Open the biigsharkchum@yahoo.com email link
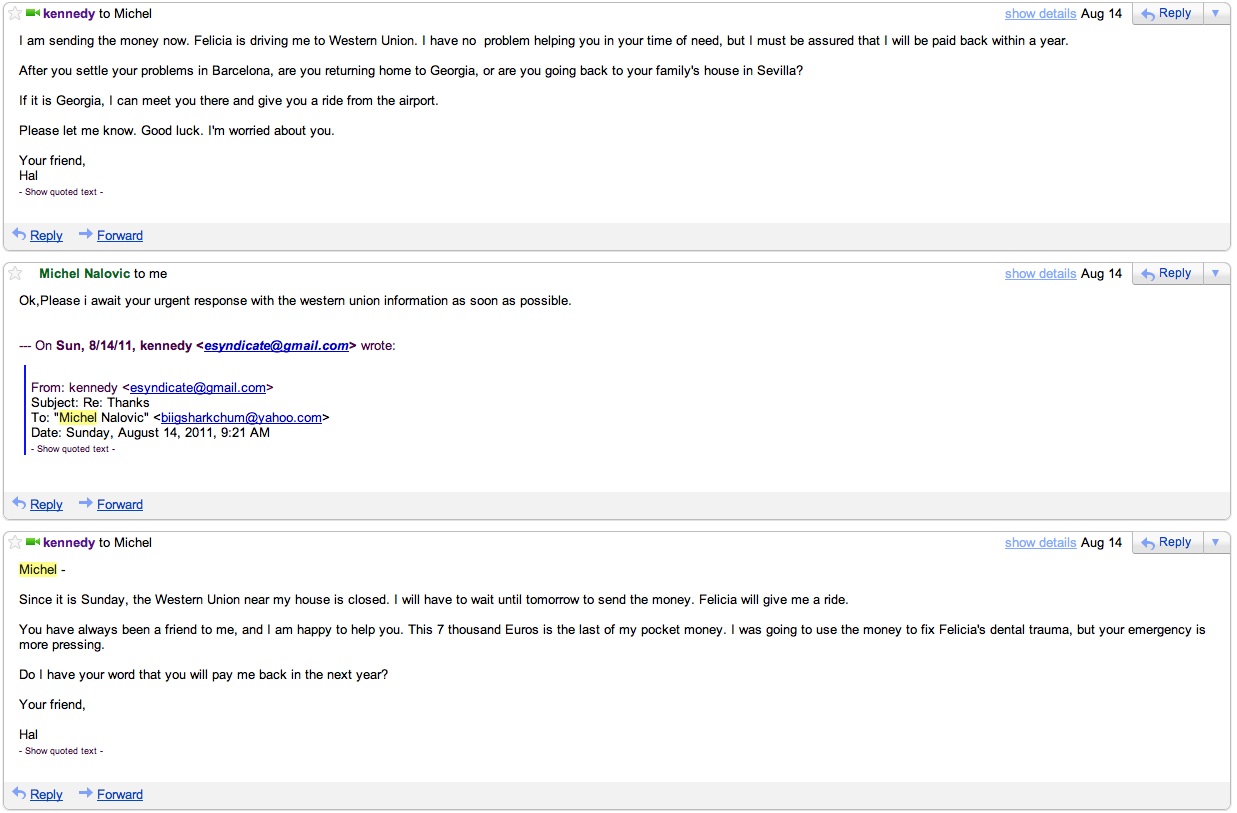The width and height of the screenshot is (1237, 813). [241, 418]
